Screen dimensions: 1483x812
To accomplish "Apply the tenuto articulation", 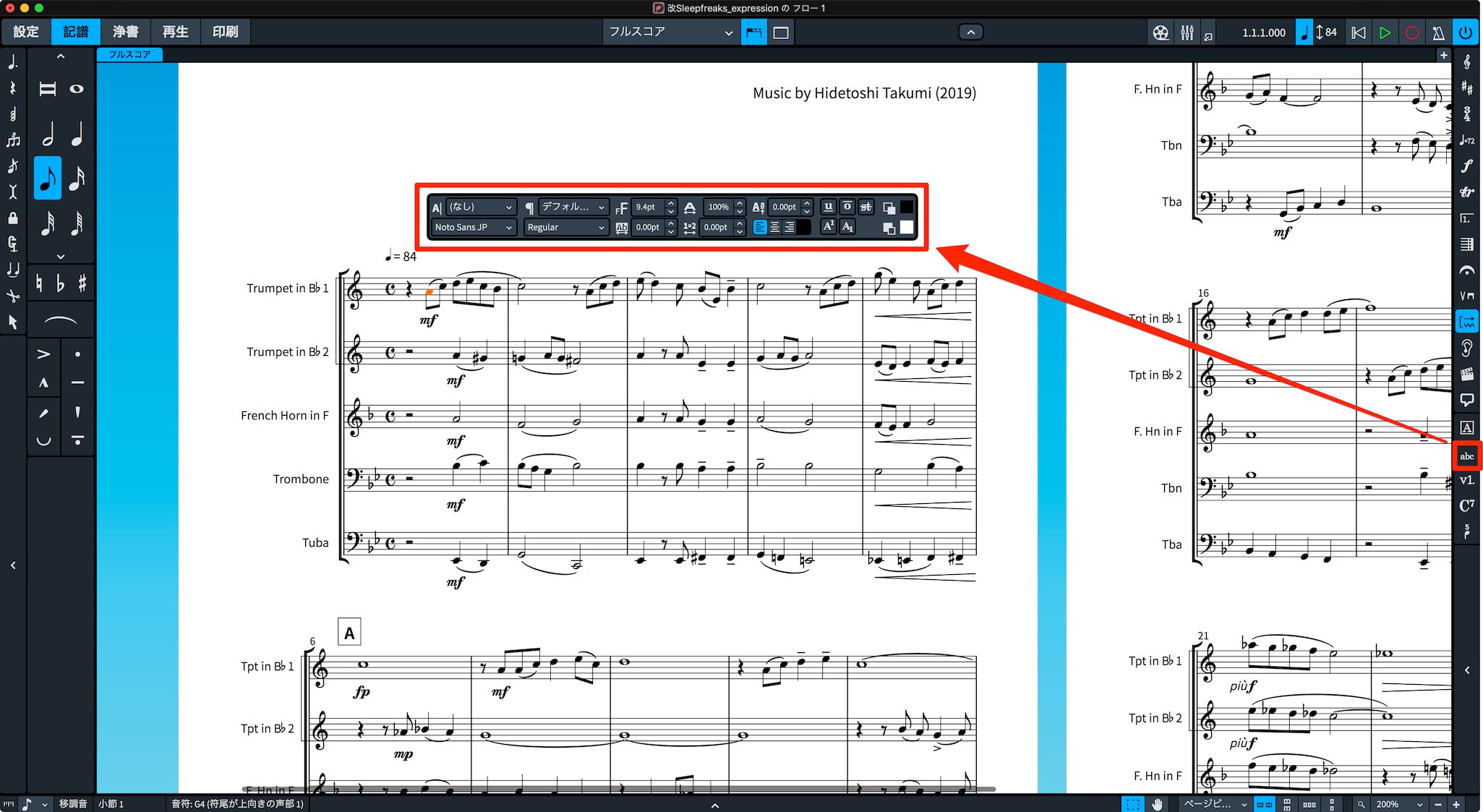I will 77,383.
